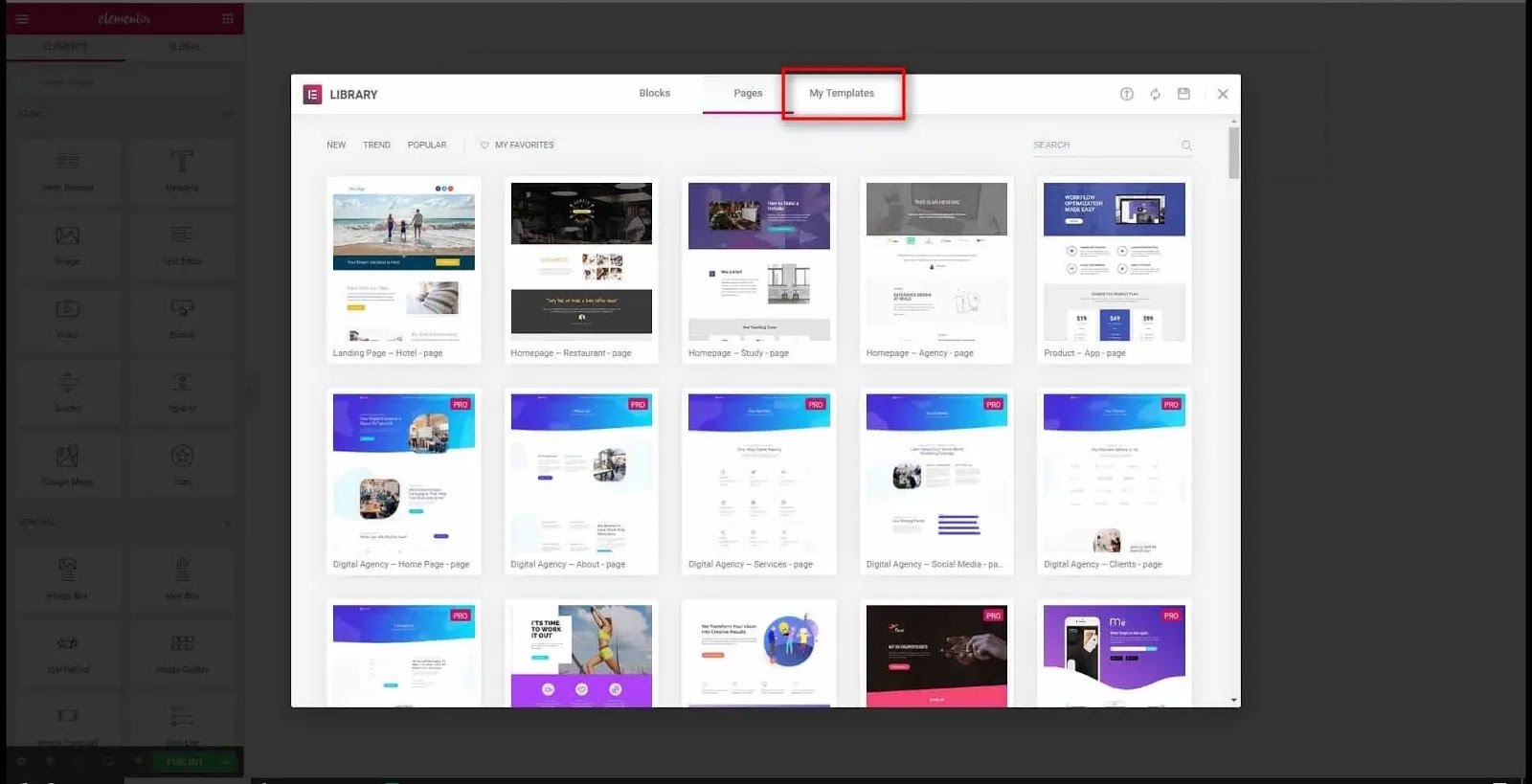
Task: Click the search magnifier icon
Action: pos(1186,146)
